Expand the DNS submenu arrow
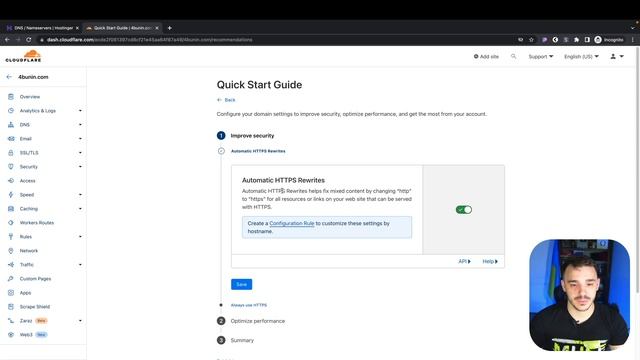The height and width of the screenshot is (360, 640). [x=80, y=124]
